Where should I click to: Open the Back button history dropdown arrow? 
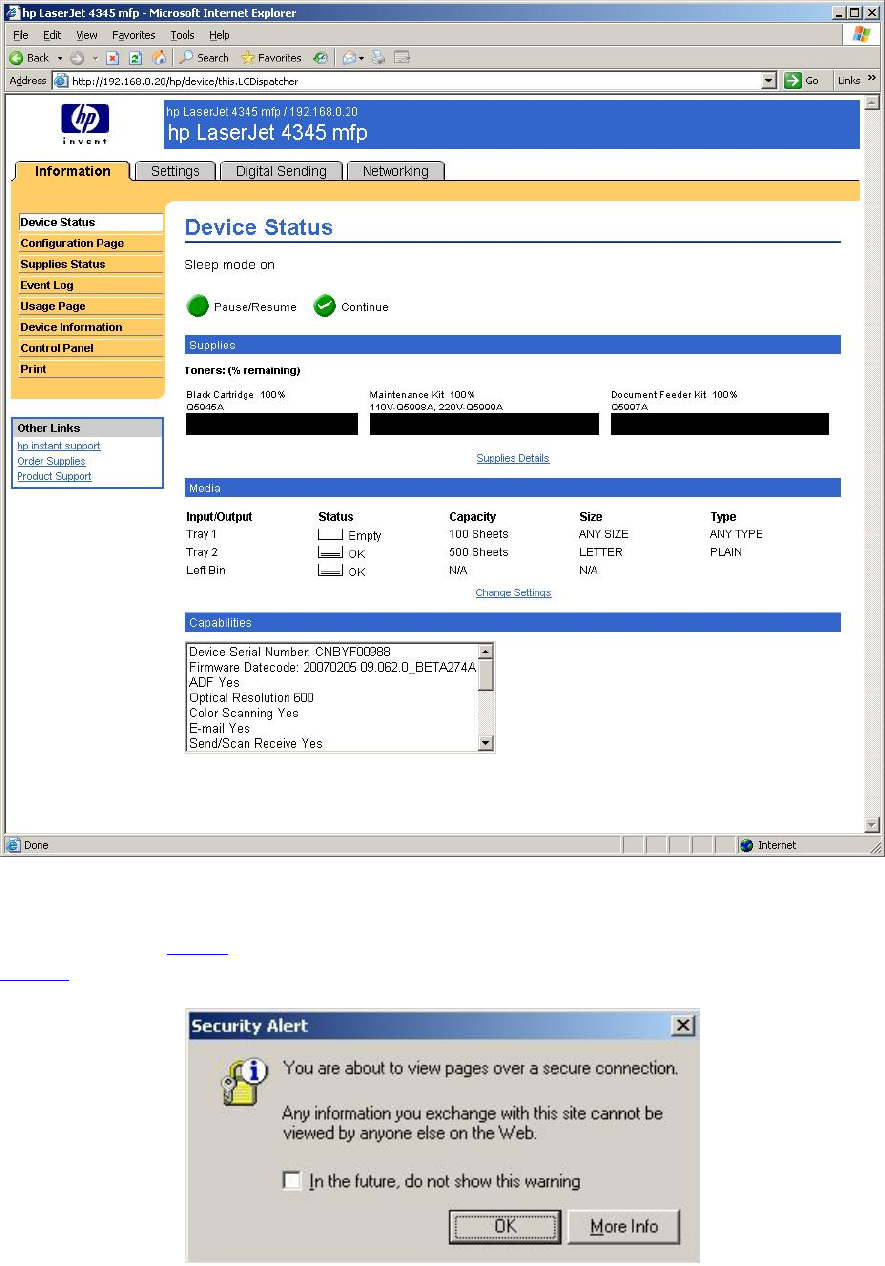(x=60, y=58)
